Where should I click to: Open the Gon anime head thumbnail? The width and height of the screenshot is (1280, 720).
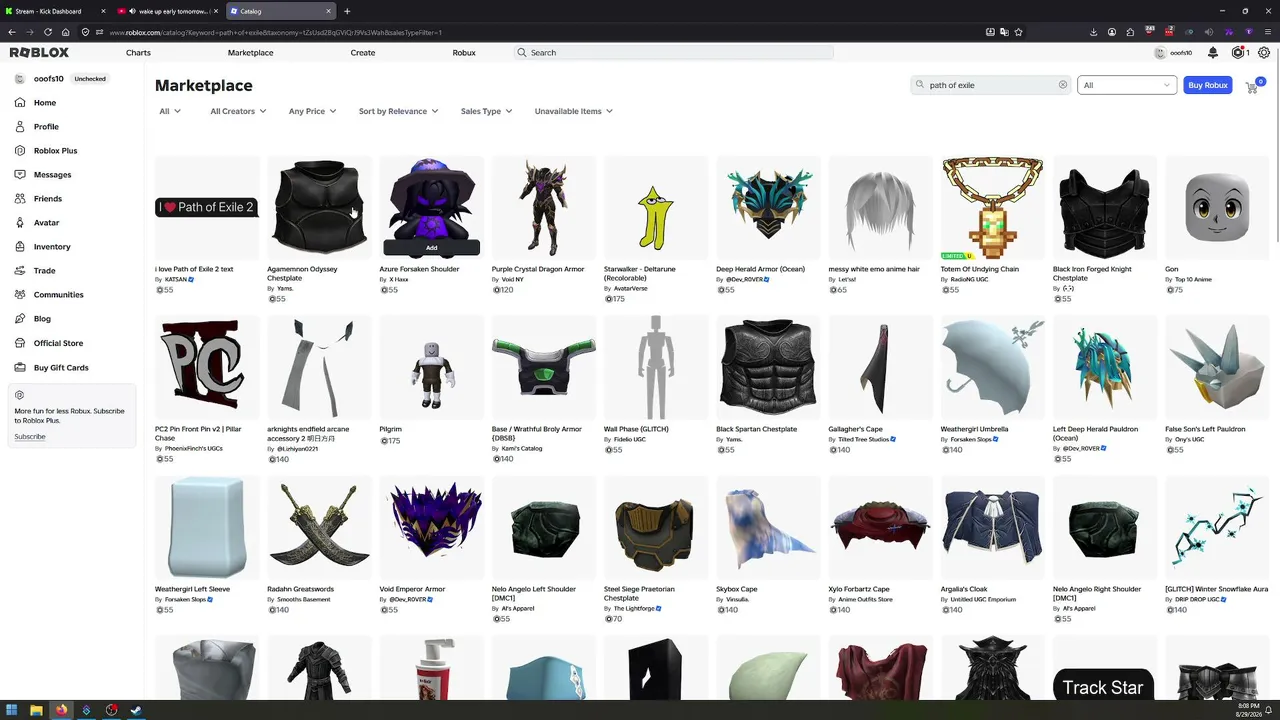pyautogui.click(x=1217, y=207)
